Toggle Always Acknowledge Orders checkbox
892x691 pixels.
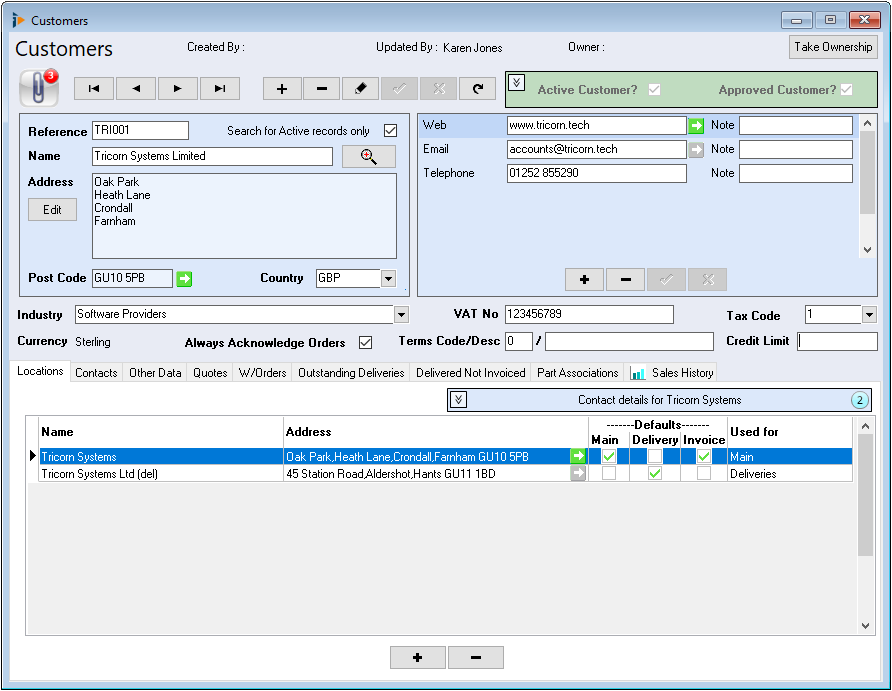pyautogui.click(x=365, y=343)
